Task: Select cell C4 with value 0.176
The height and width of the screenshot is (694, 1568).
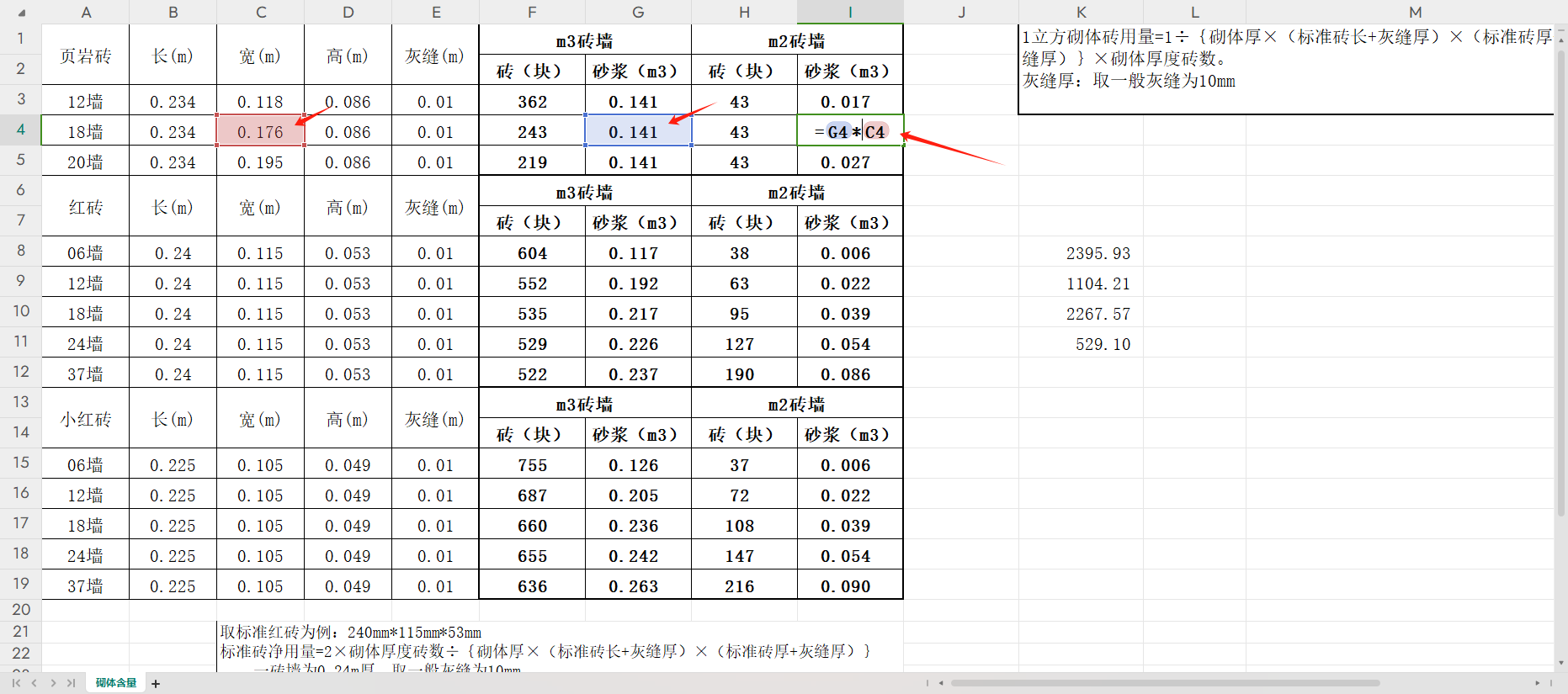Action: pos(261,130)
